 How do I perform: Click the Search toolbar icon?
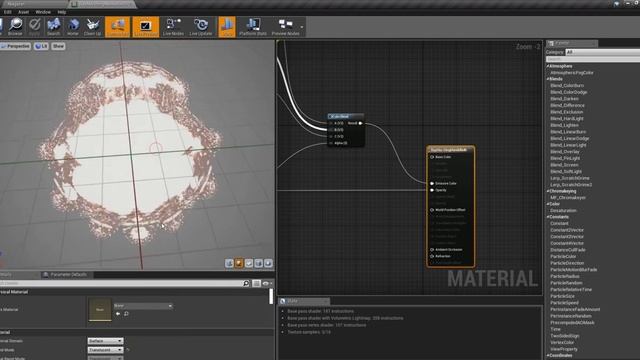(53, 27)
